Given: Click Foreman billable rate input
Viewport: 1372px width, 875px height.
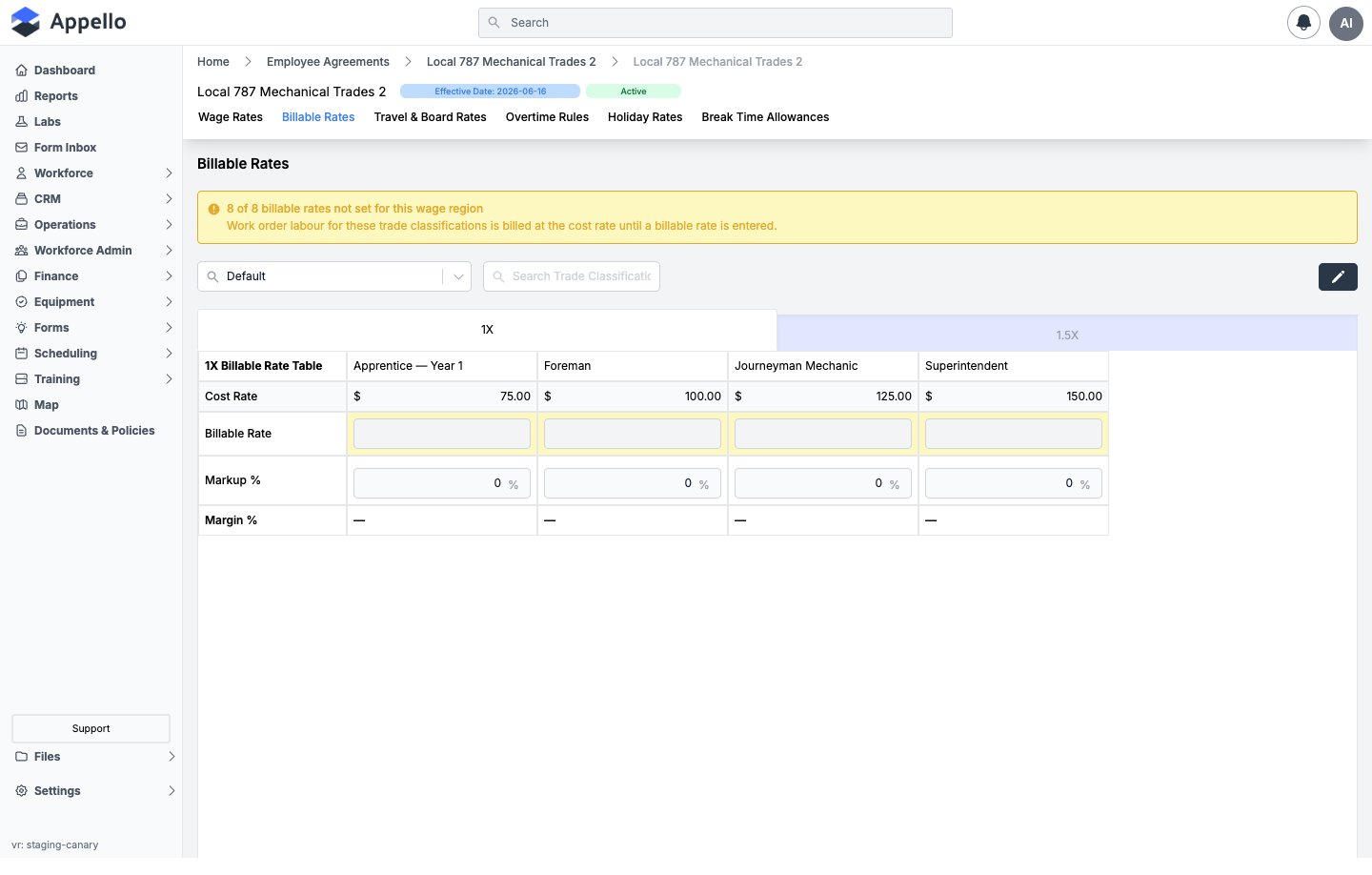Looking at the screenshot, I should (x=633, y=434).
